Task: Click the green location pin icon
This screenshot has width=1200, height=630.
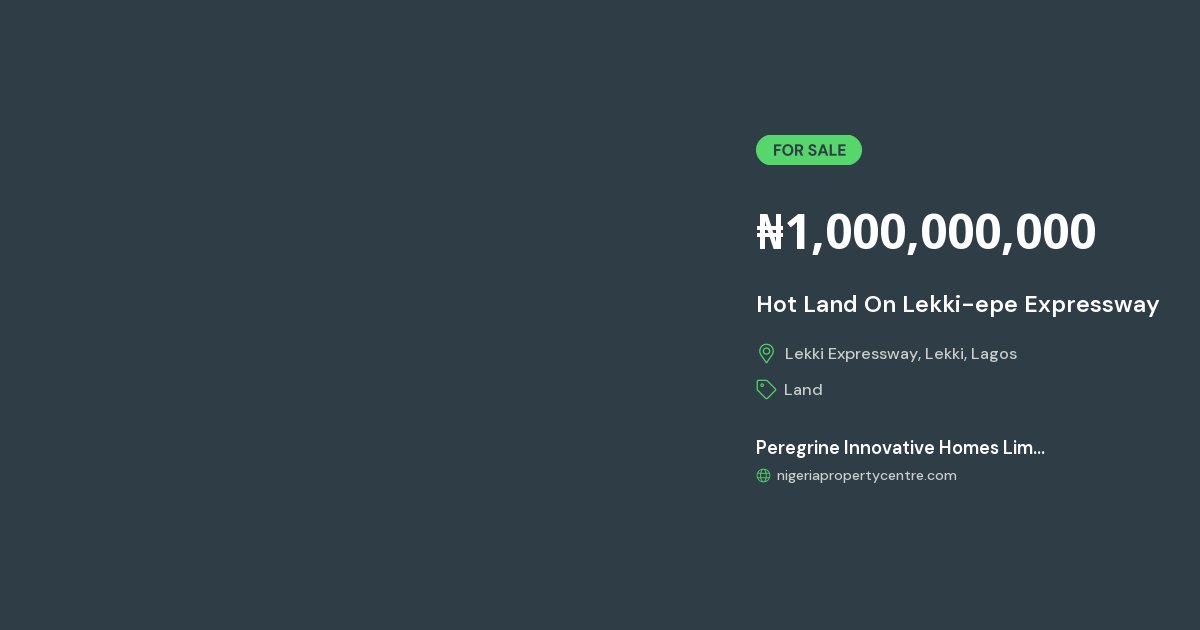Action: pyautogui.click(x=766, y=353)
